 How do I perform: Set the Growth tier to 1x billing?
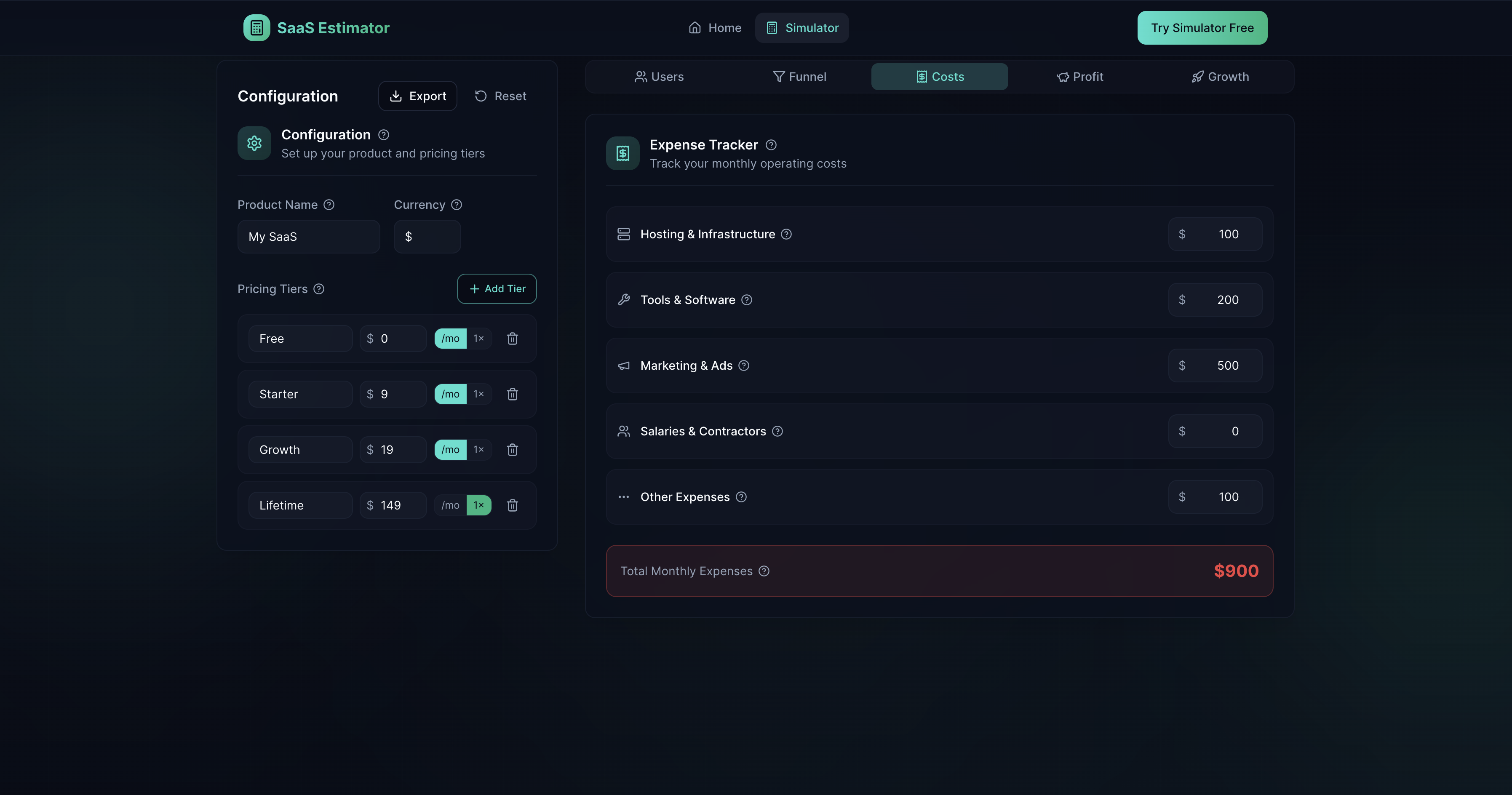pos(478,449)
